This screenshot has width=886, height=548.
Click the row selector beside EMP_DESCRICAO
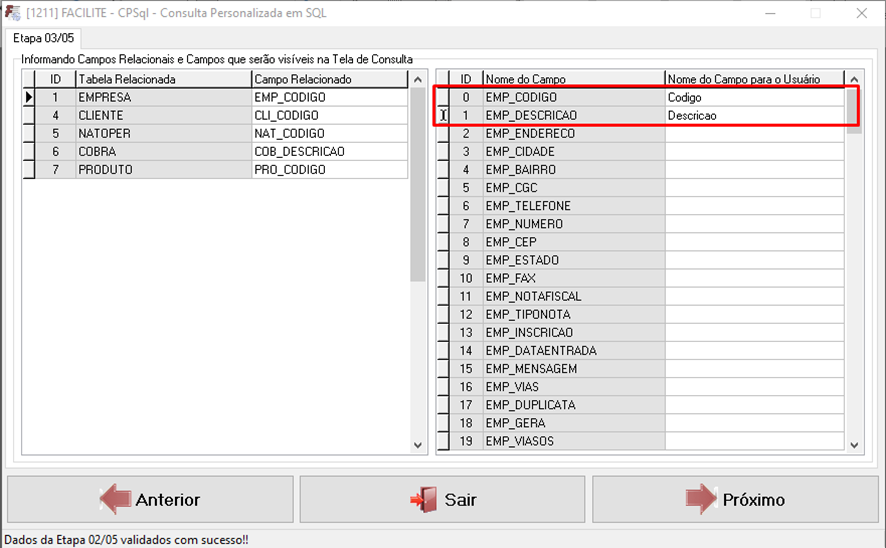[443, 116]
